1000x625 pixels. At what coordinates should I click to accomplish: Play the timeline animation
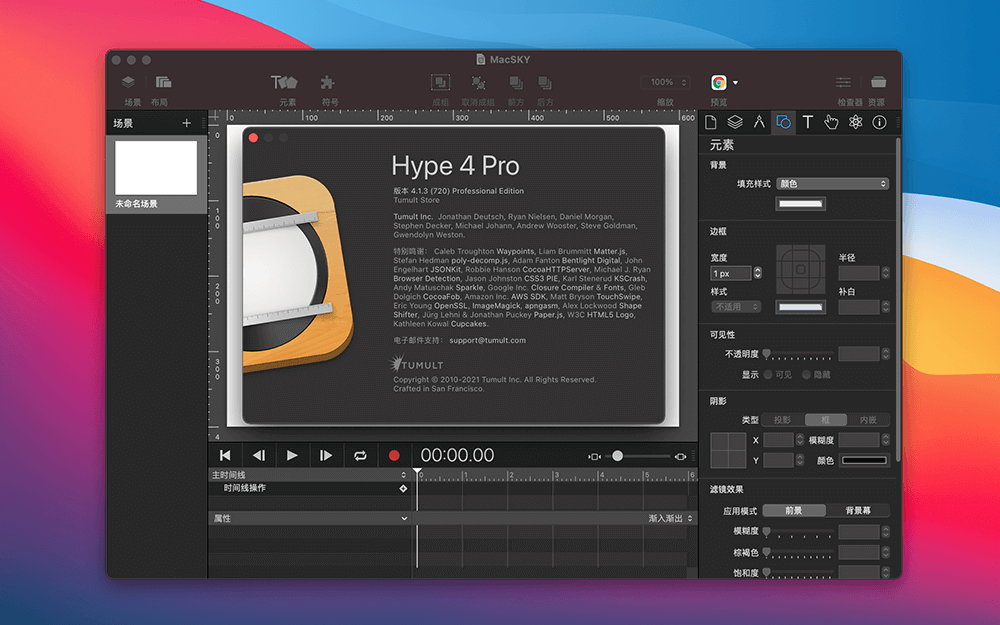click(x=292, y=455)
